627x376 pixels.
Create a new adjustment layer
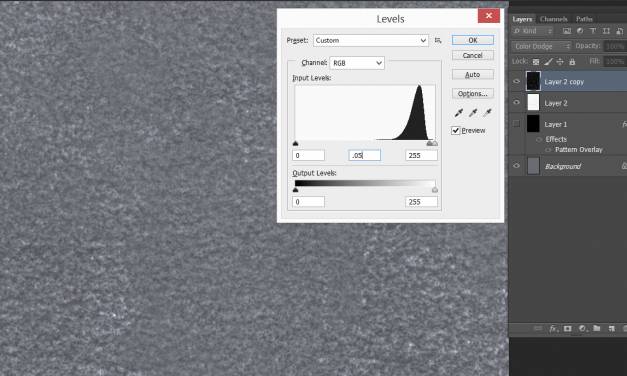[582, 328]
